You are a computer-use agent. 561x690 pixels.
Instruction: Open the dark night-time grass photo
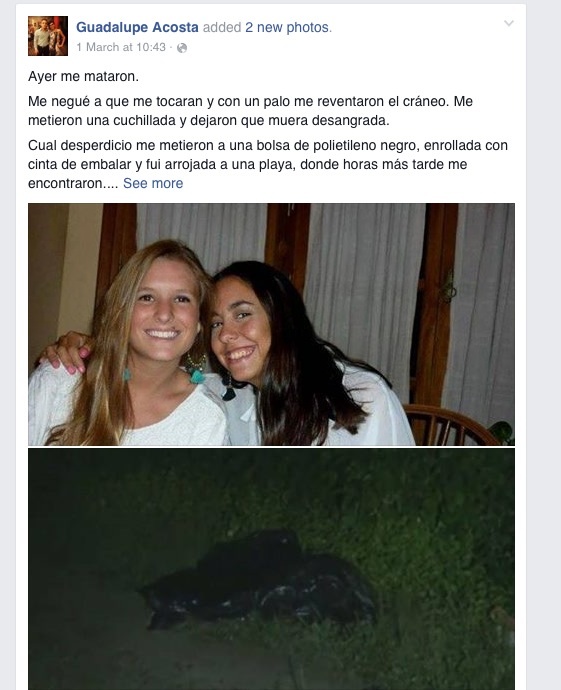pyautogui.click(x=271, y=569)
